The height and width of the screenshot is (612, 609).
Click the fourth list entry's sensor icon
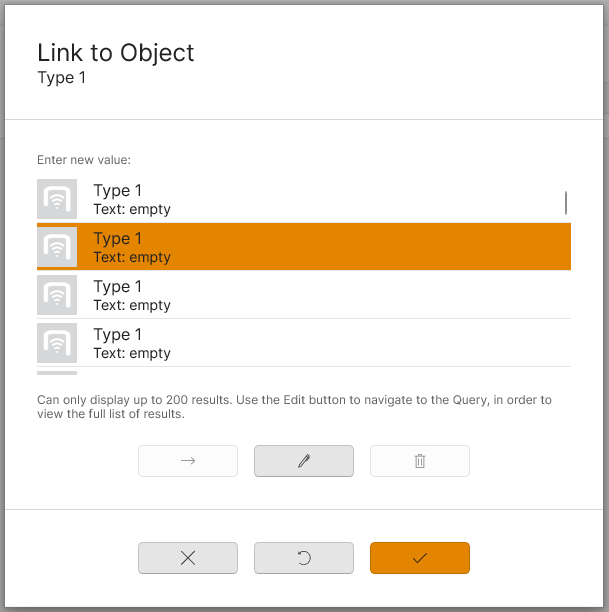point(57,343)
